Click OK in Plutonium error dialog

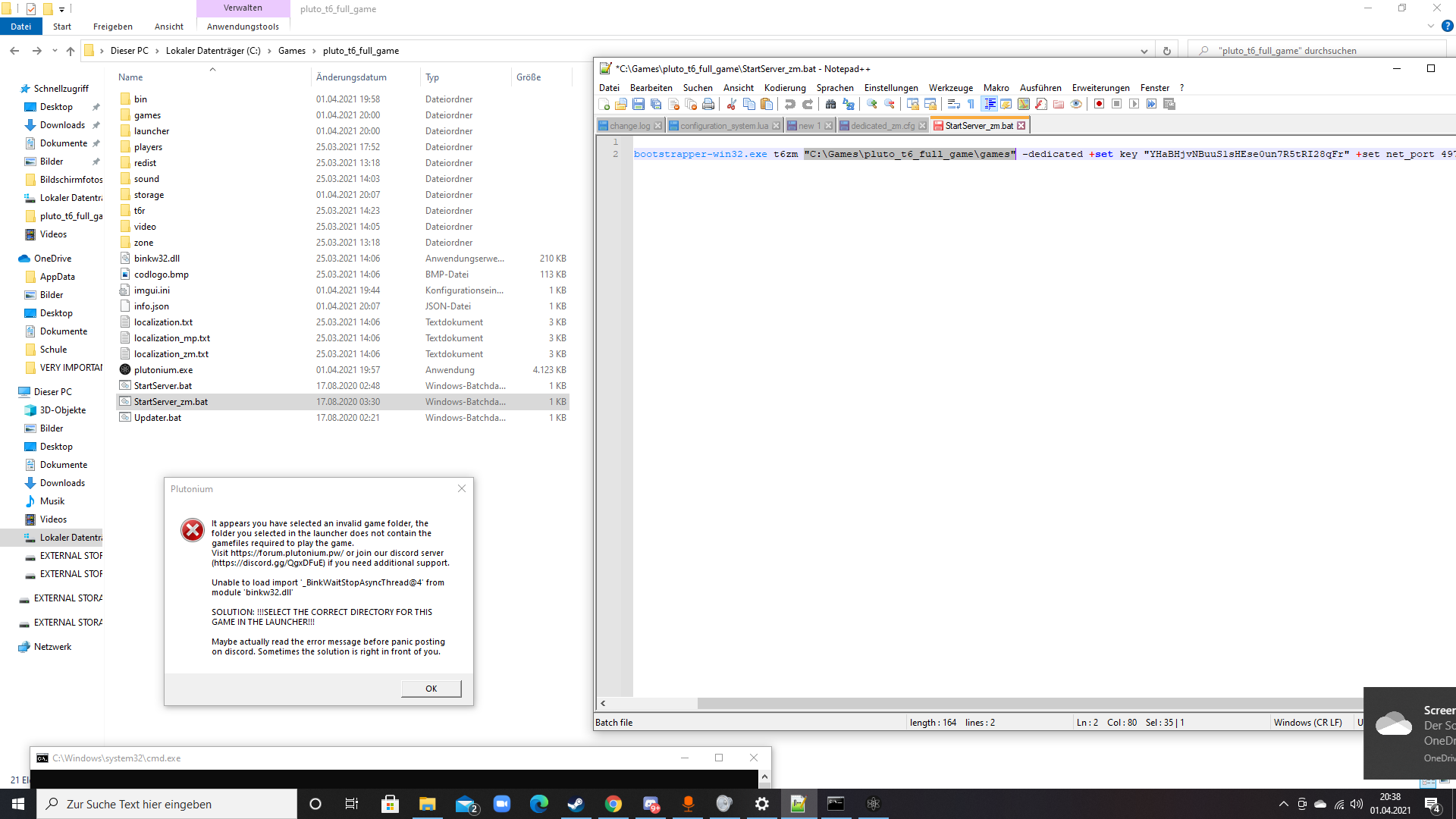click(431, 689)
